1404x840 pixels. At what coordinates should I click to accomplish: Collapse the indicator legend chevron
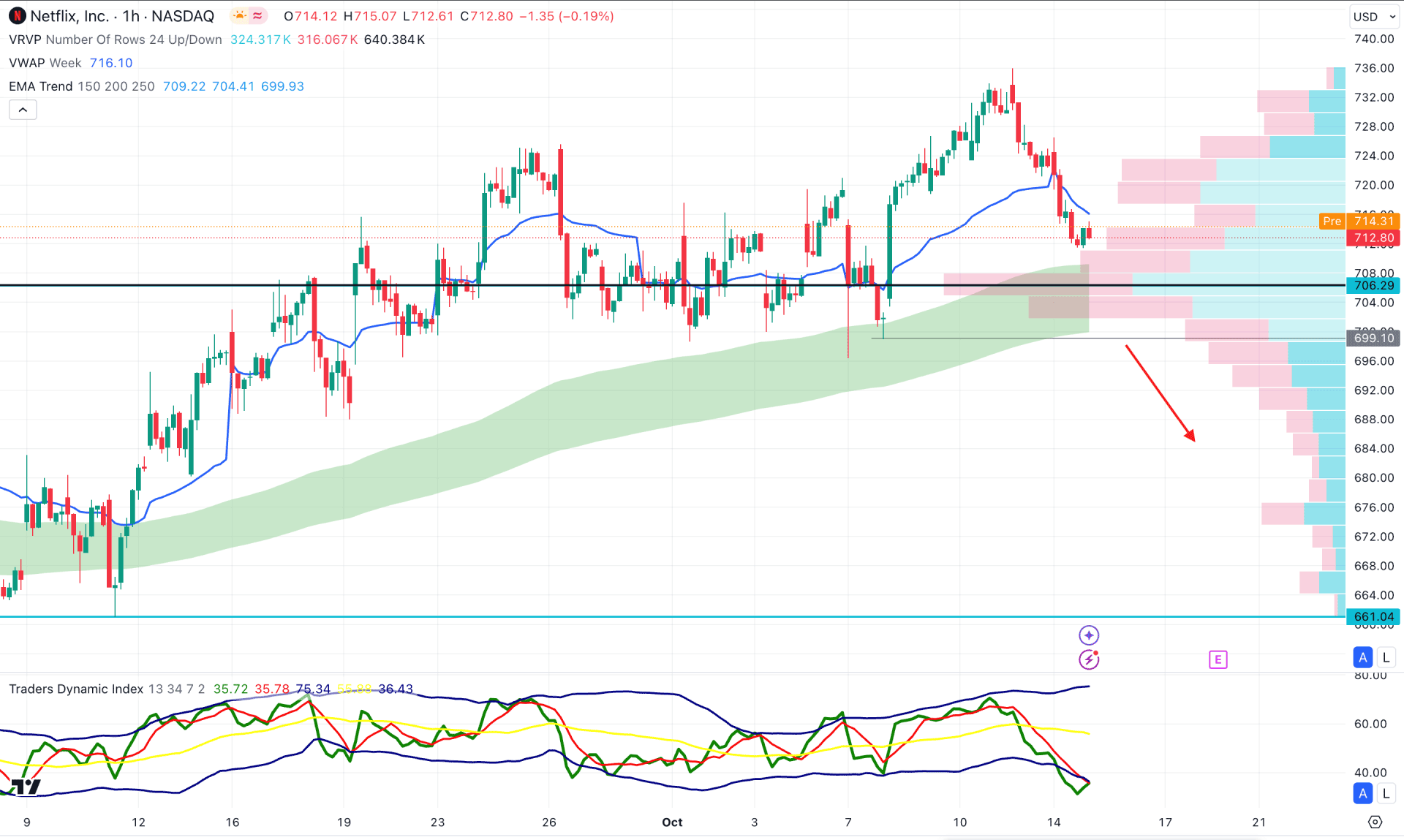[x=23, y=110]
